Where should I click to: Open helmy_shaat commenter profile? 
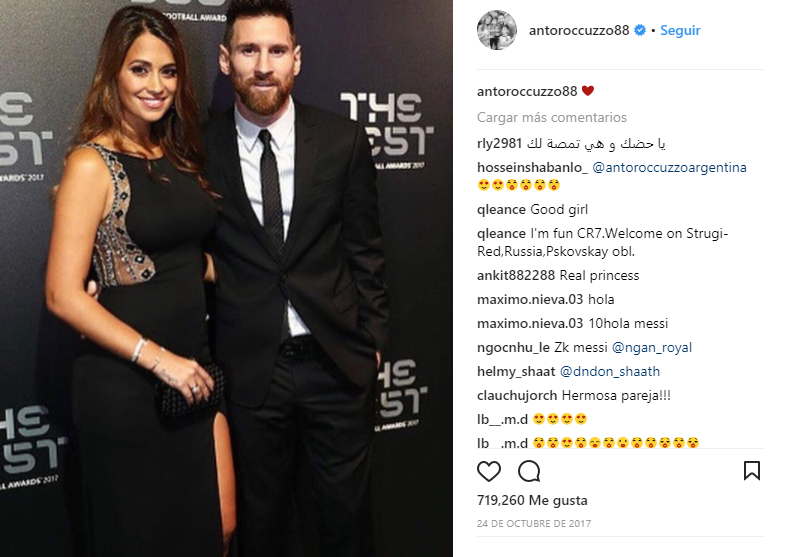pyautogui.click(x=515, y=371)
